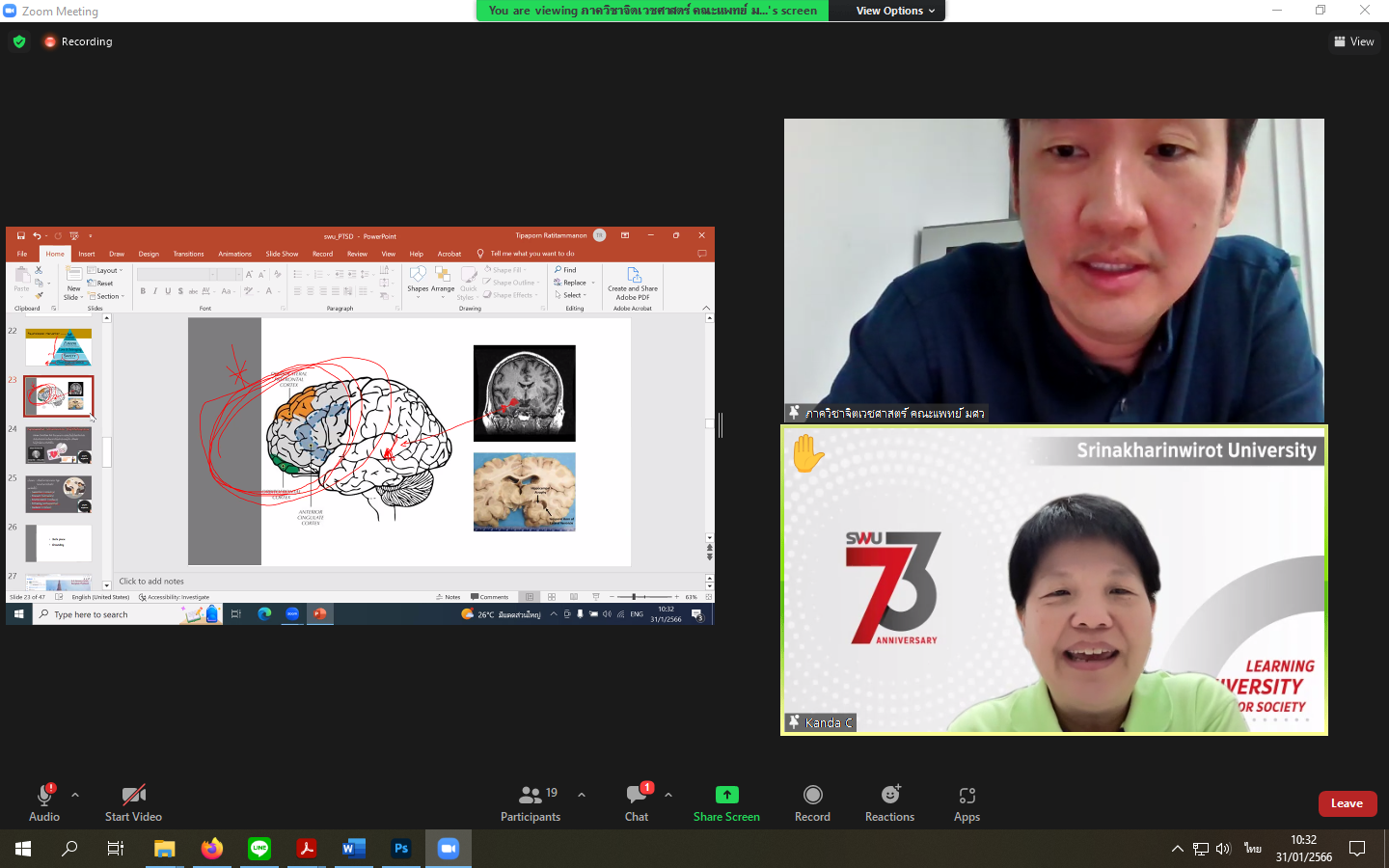Open the Reactions menu
Viewport: 1389px width, 868px height.
click(x=889, y=795)
